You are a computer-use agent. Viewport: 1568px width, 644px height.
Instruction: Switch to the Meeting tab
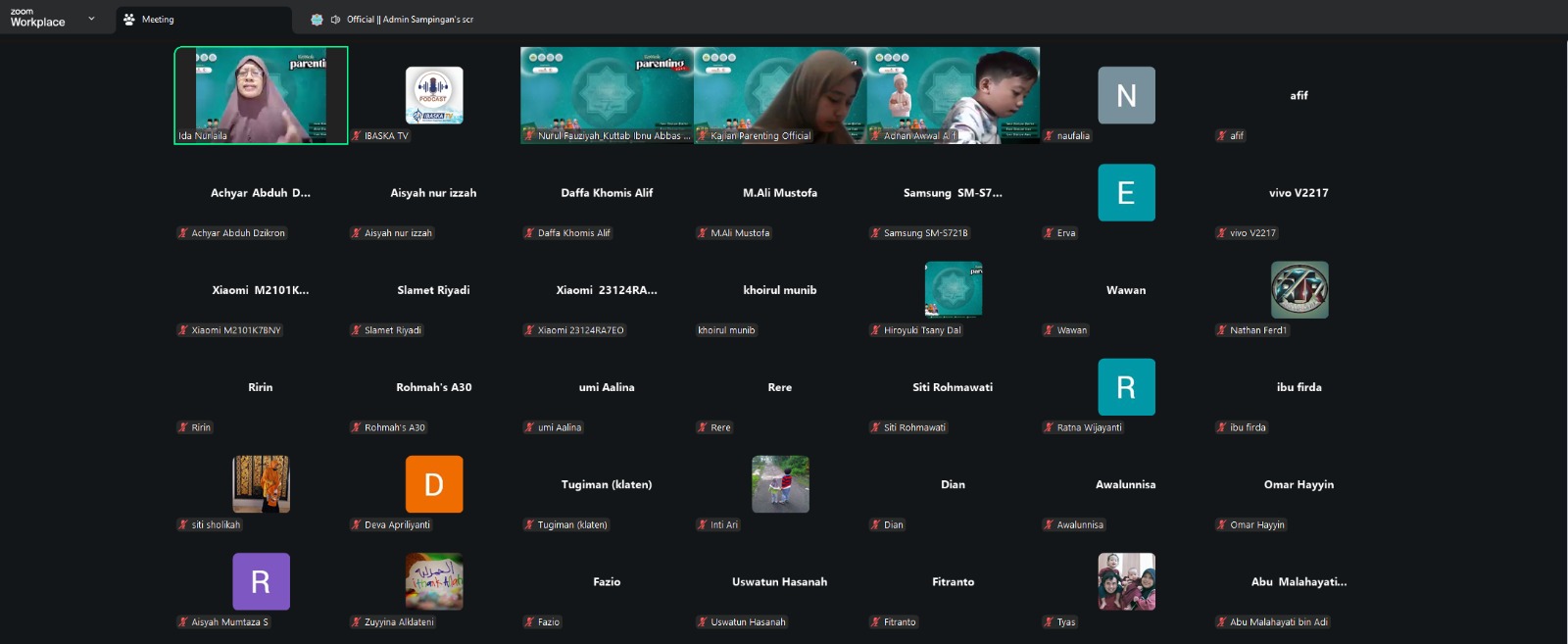(157, 20)
